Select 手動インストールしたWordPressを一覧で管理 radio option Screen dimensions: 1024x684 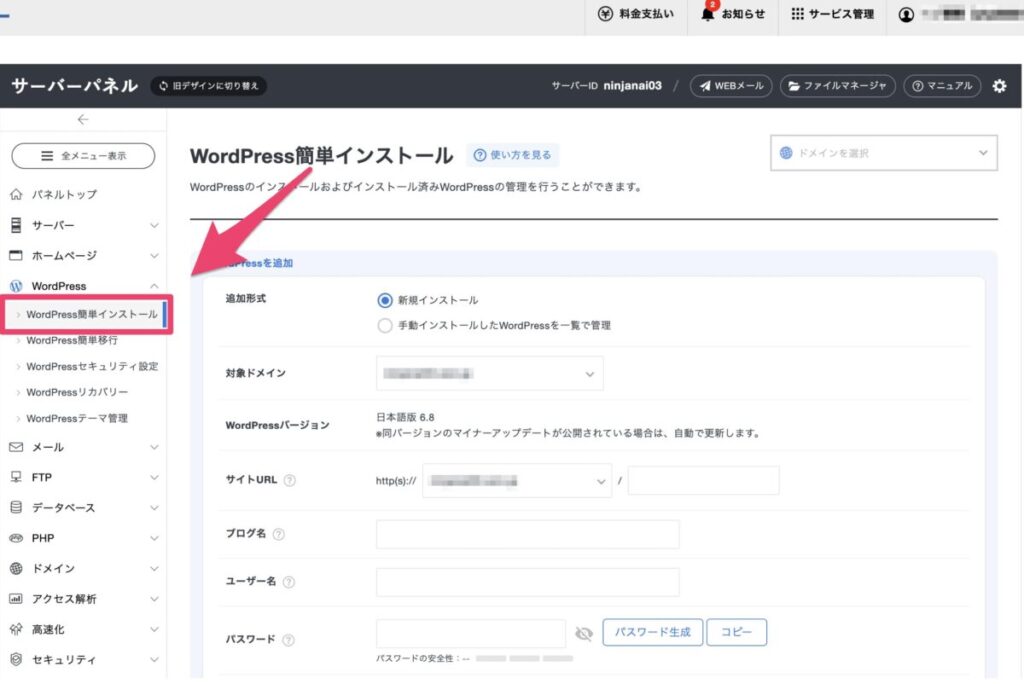tap(385, 325)
